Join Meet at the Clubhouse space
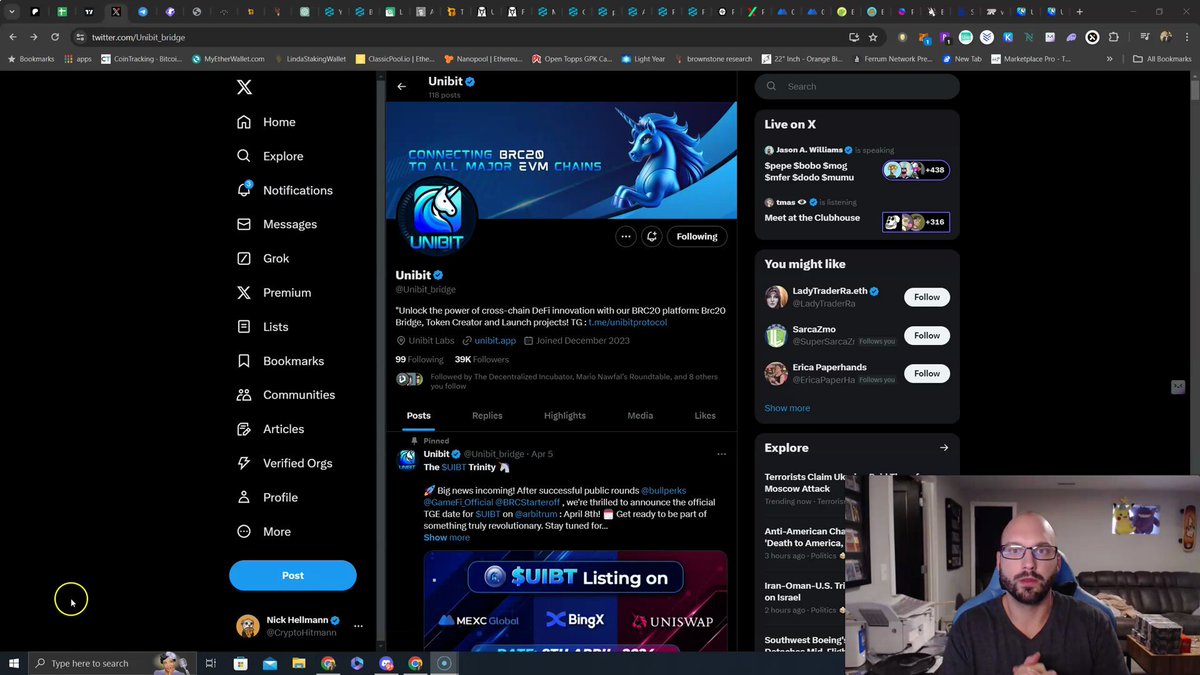Viewport: 1200px width, 675px height. 857,212
